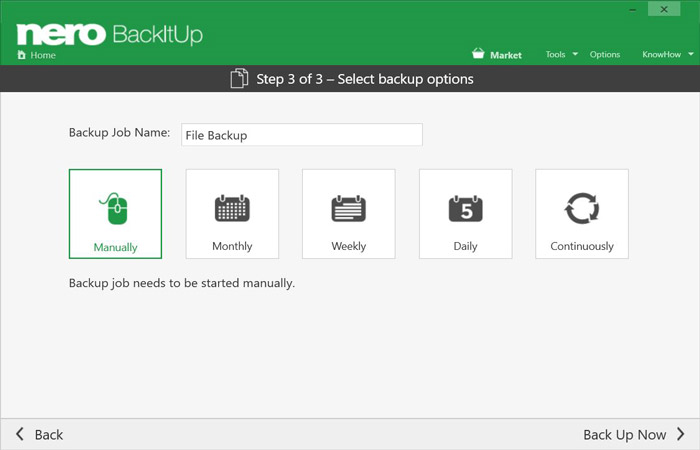Click the Backup Job Name text field
This screenshot has width=700, height=450.
point(301,135)
